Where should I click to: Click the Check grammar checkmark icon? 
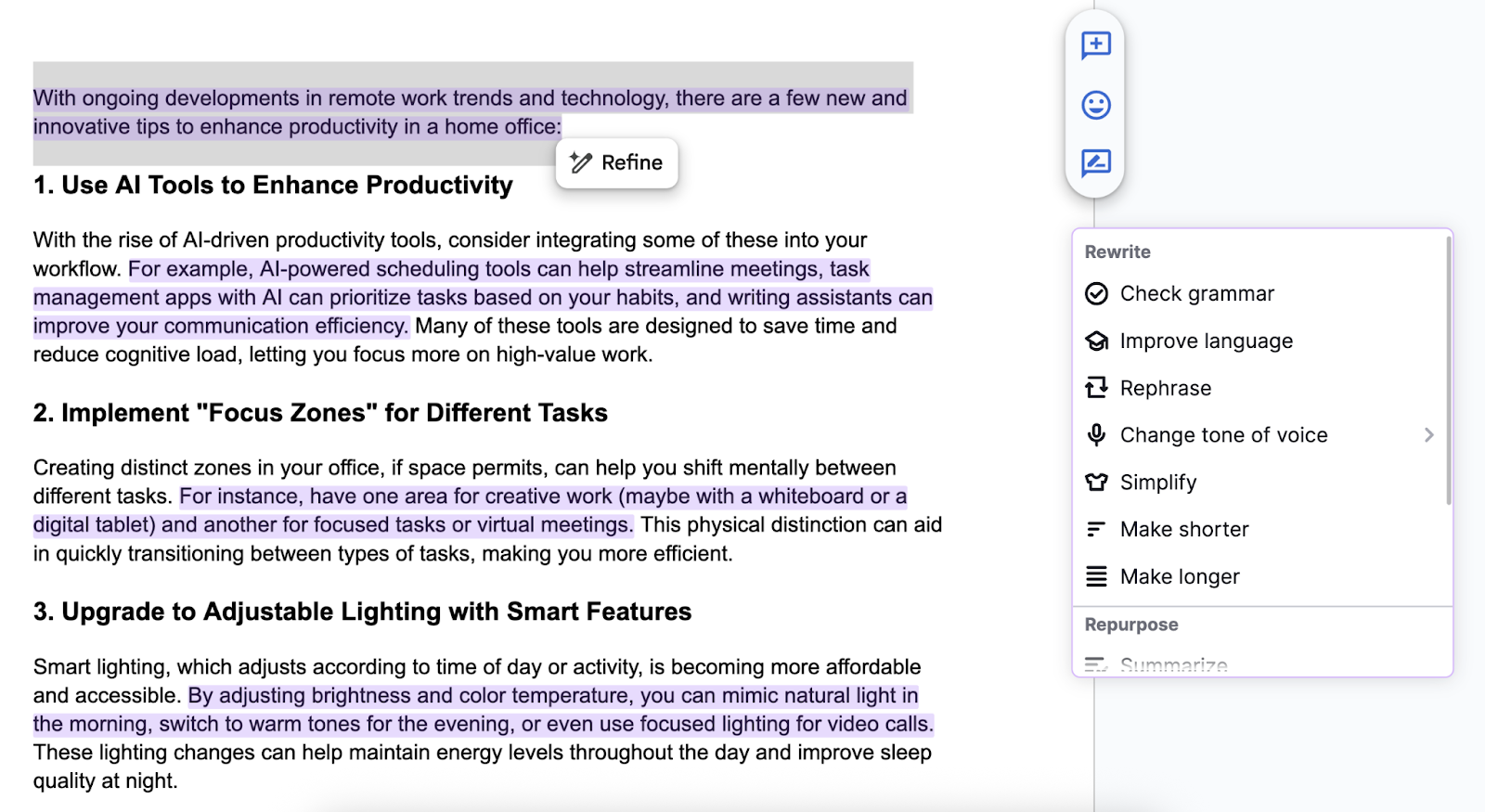[x=1096, y=294]
